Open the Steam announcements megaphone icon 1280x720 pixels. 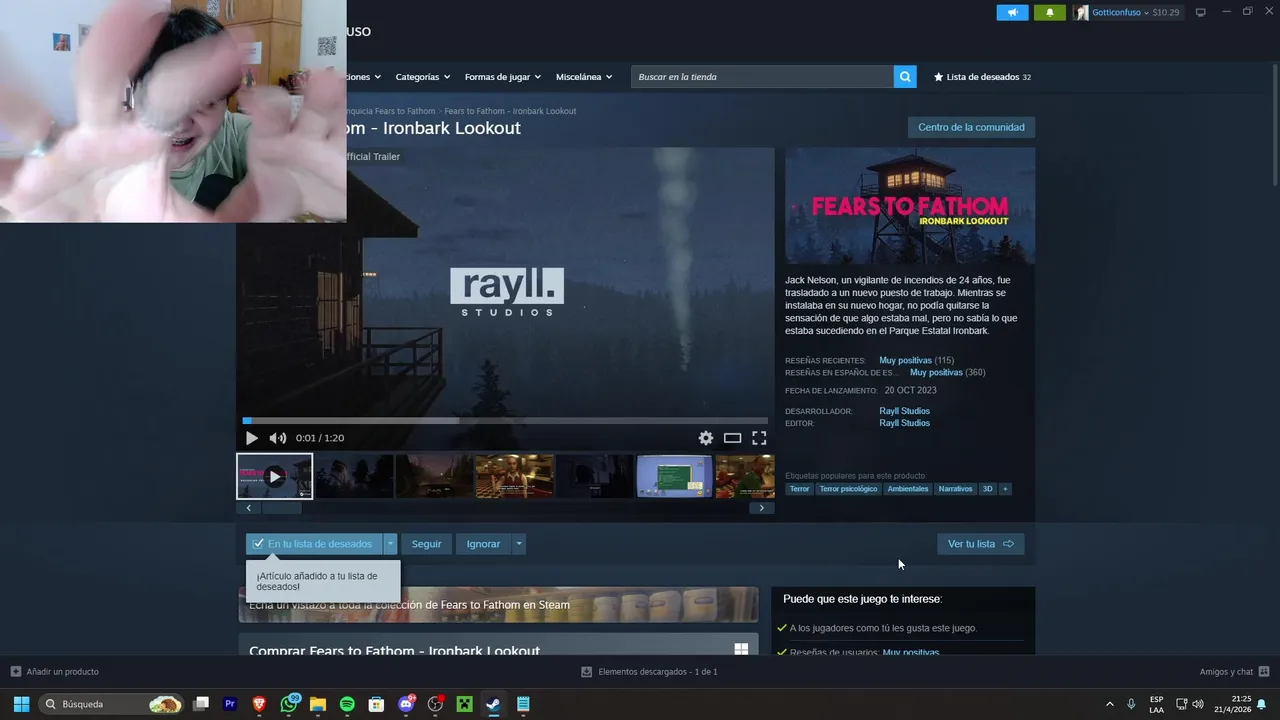[x=1012, y=13]
